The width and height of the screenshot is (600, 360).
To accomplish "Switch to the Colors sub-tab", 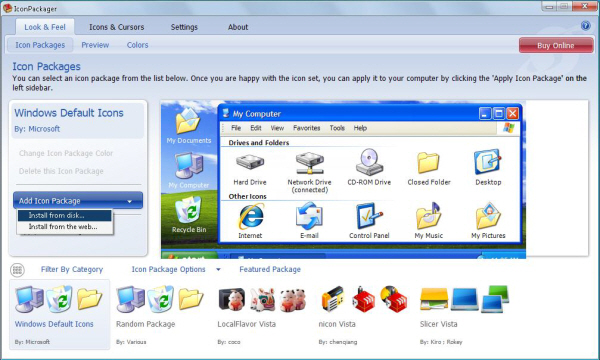I will (137, 45).
